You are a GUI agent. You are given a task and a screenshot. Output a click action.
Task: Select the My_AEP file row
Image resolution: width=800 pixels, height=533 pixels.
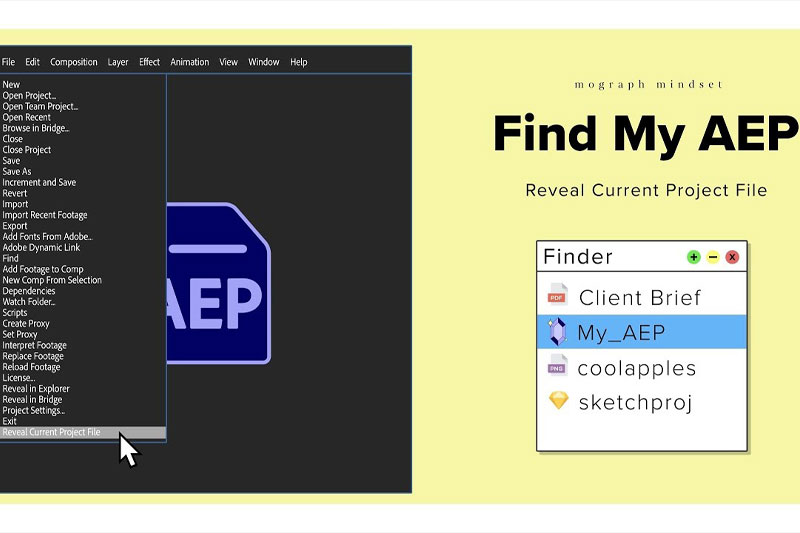[x=642, y=332]
